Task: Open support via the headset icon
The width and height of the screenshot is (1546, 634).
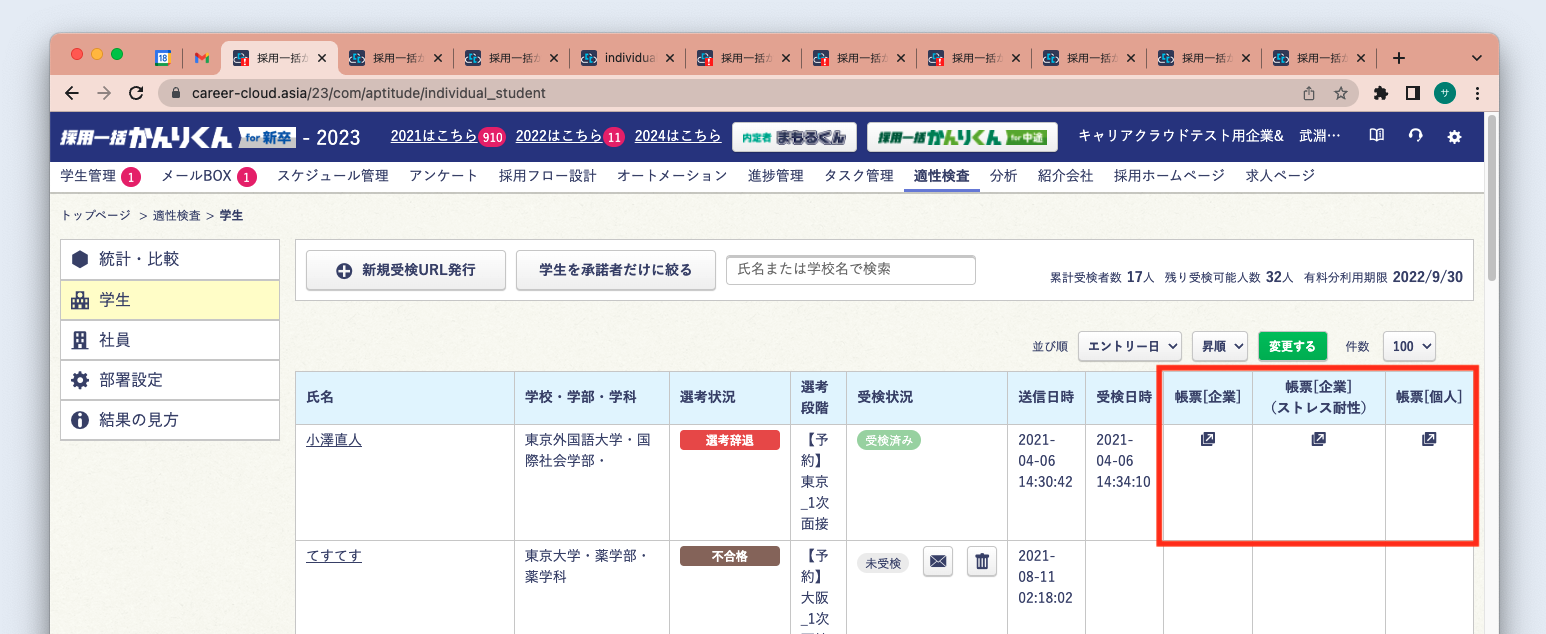Action: point(1415,136)
